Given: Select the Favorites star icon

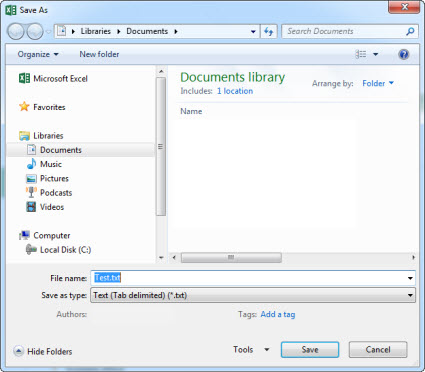Looking at the screenshot, I should click(24, 107).
